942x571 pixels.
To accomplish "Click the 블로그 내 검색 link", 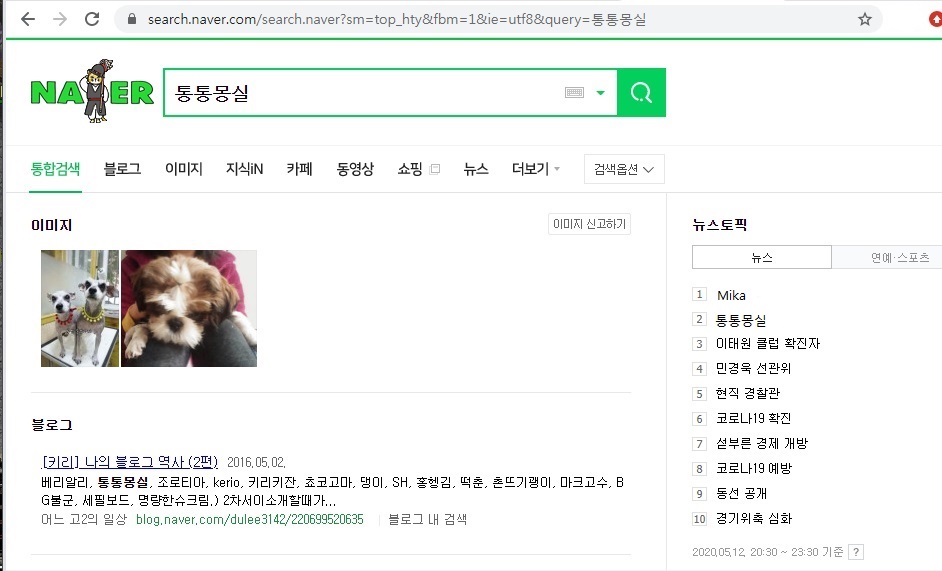I will 428,519.
